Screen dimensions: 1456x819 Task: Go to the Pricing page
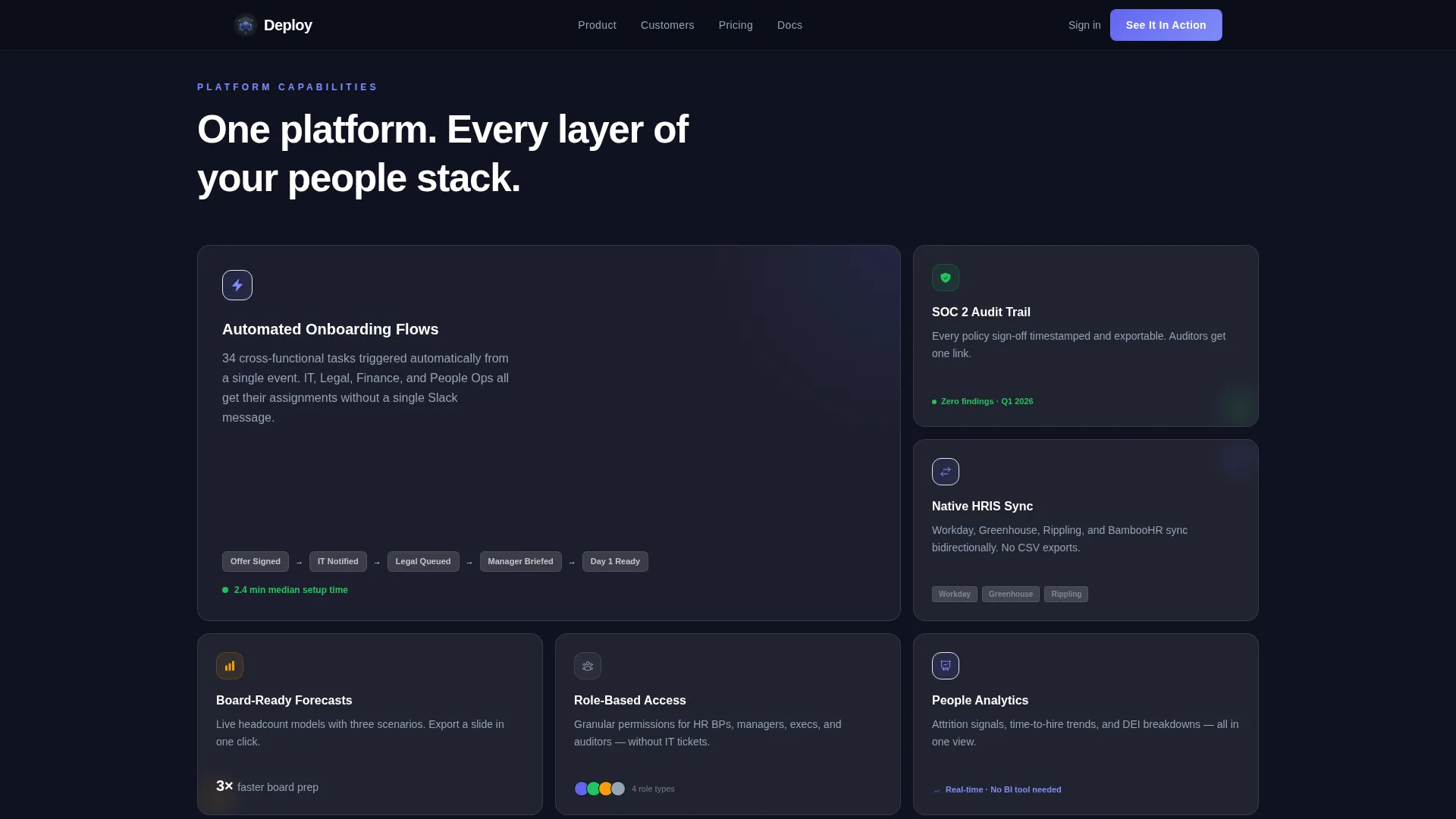coord(736,25)
